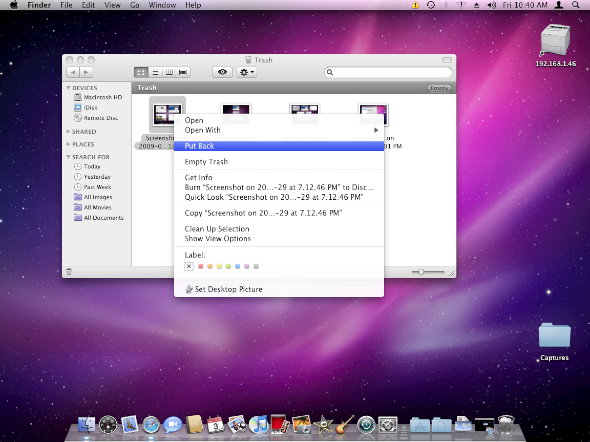This screenshot has height=442, width=590.
Task: Expand the PLACES sidebar section
Action: coord(68,144)
